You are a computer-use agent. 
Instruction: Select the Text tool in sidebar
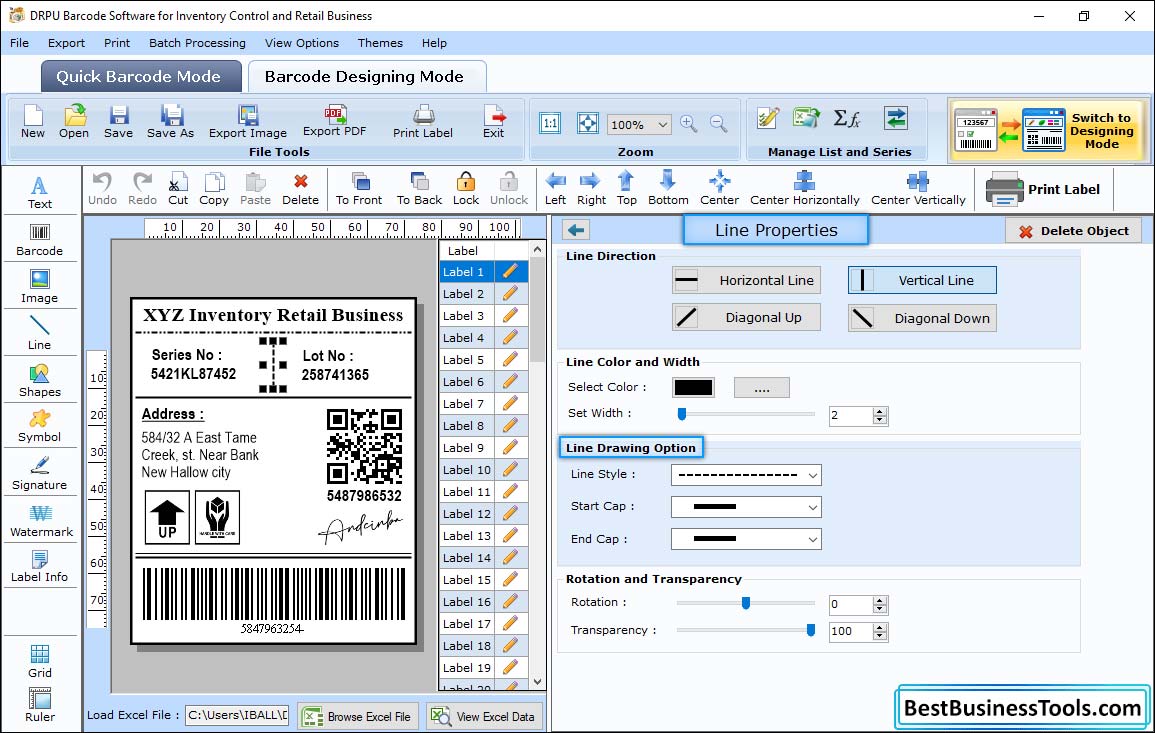[x=40, y=192]
